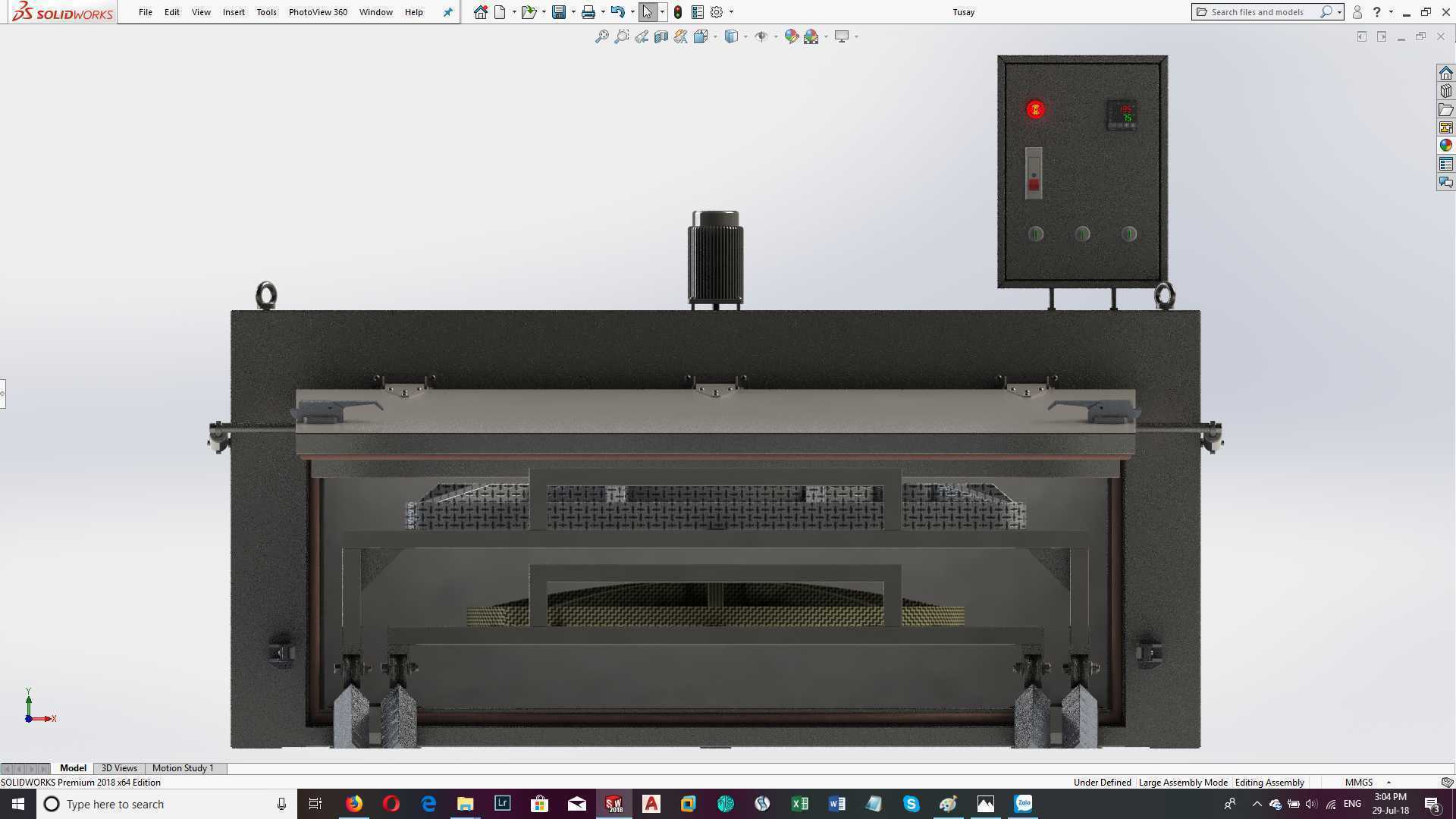Click the Rebuild traffic light icon

[x=678, y=12]
